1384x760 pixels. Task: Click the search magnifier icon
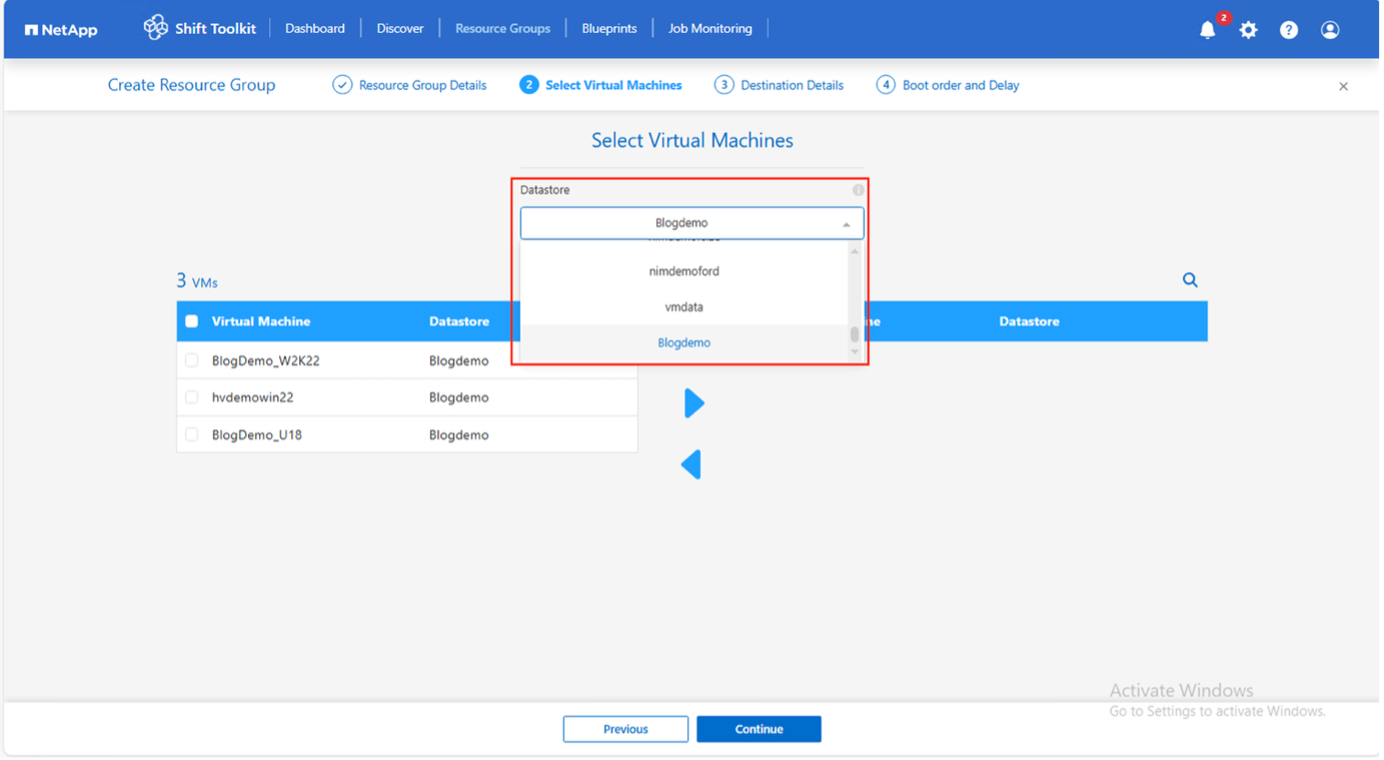[x=1190, y=280]
